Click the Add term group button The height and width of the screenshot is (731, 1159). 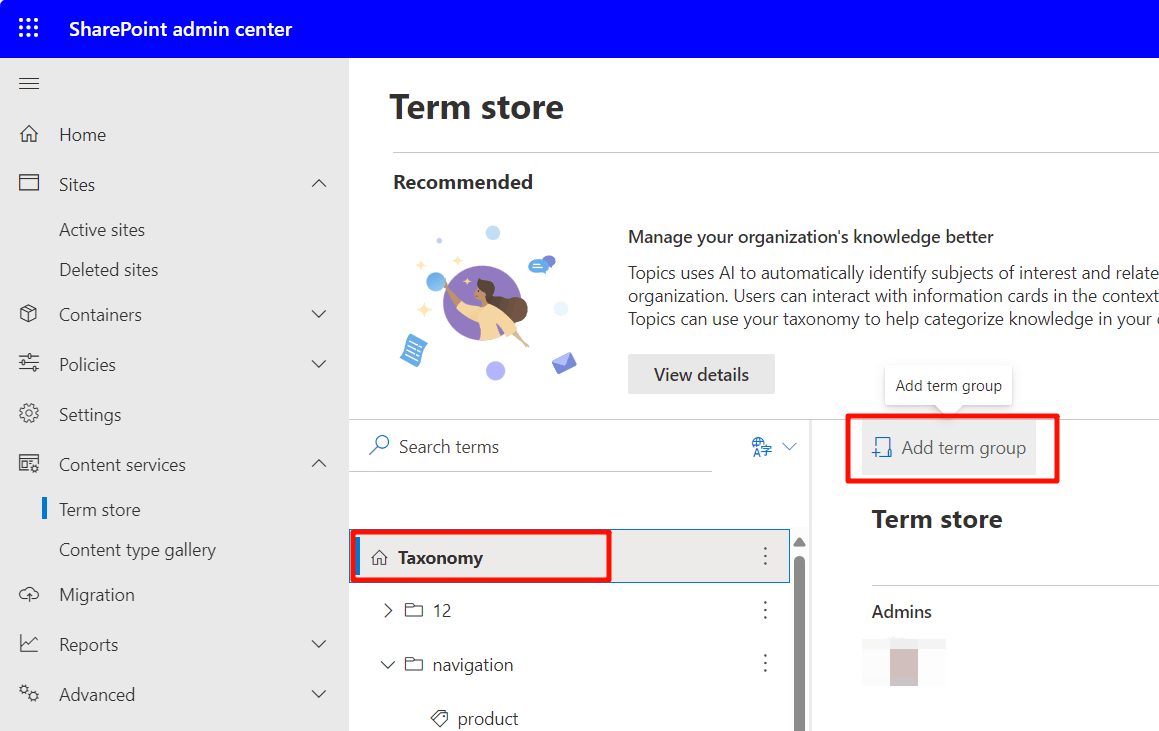coord(949,448)
